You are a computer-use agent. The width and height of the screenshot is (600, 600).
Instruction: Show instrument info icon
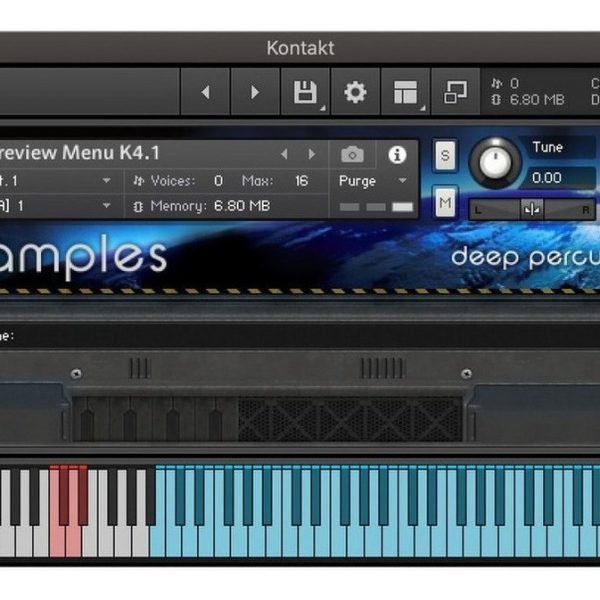click(x=397, y=155)
